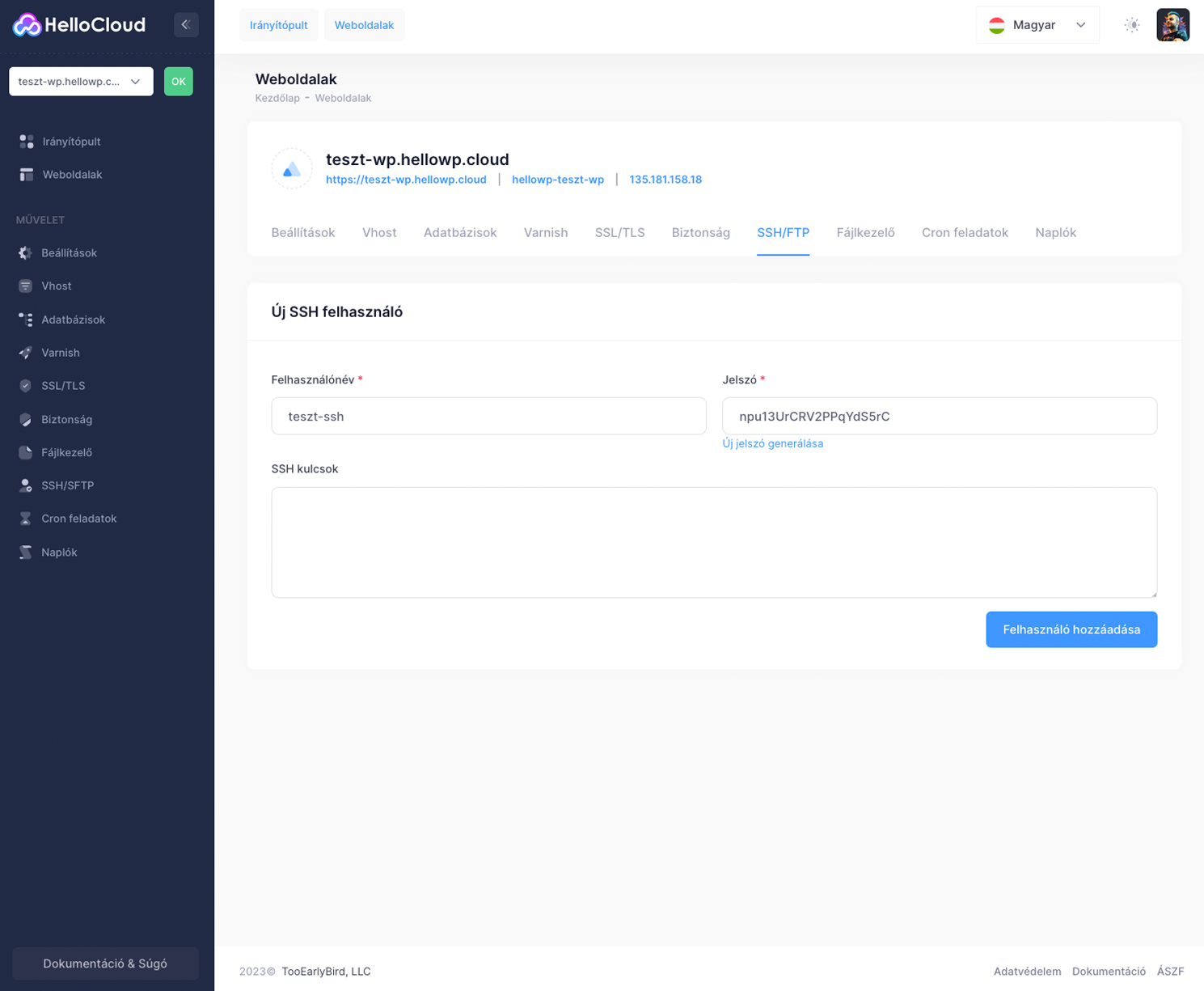The height and width of the screenshot is (991, 1204).
Task: Select SSH/SFTP label in the sidebar
Action: coord(68,485)
